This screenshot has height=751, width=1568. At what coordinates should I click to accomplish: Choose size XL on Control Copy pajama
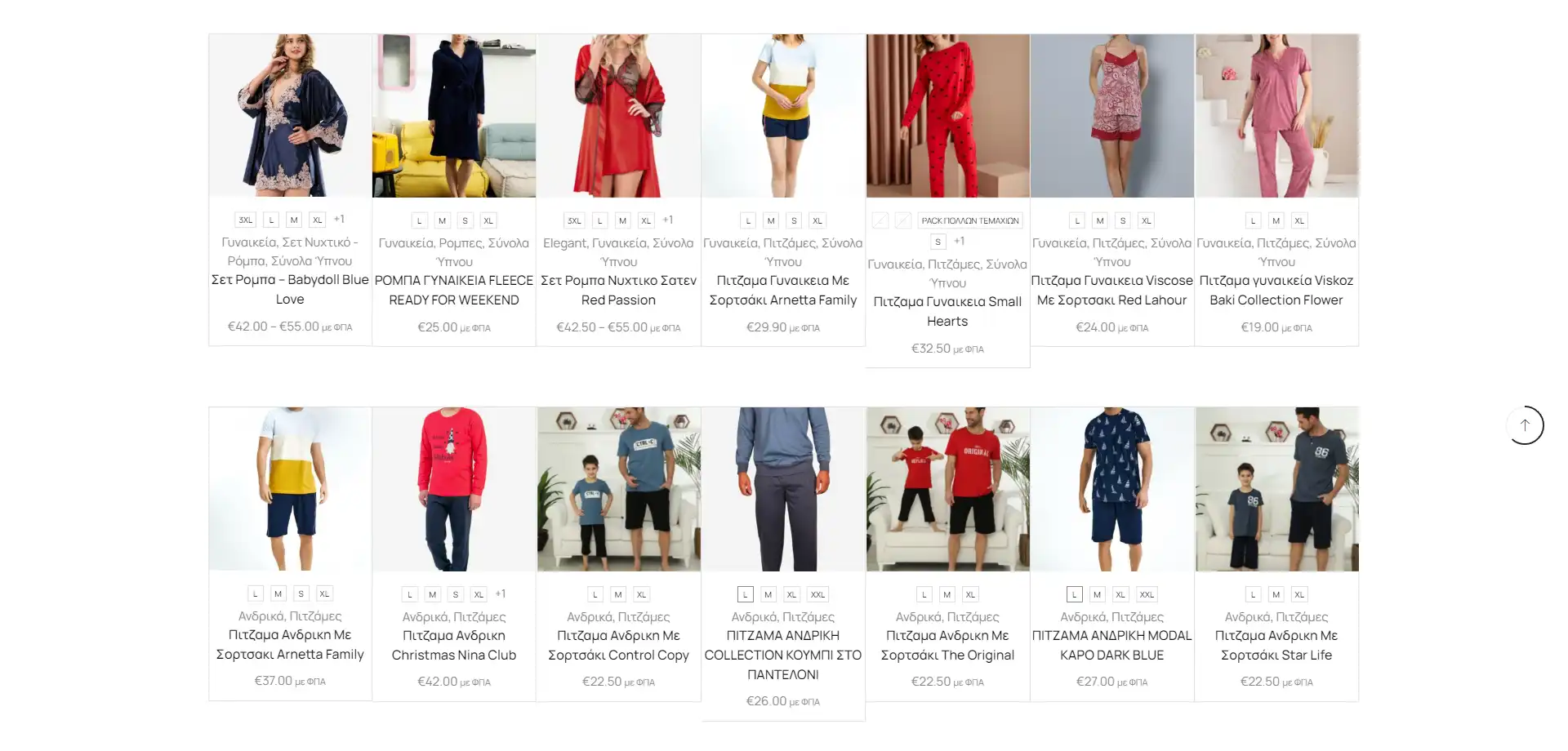click(641, 595)
